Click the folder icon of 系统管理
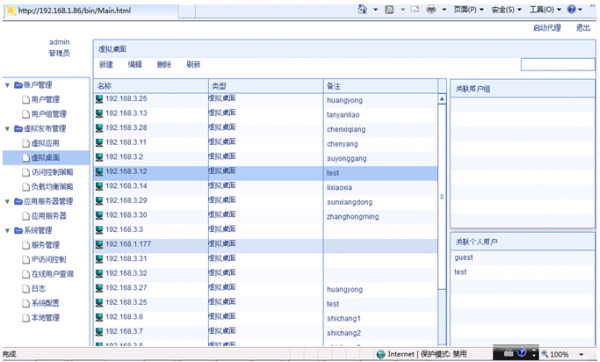The width and height of the screenshot is (600, 362). click(x=18, y=230)
